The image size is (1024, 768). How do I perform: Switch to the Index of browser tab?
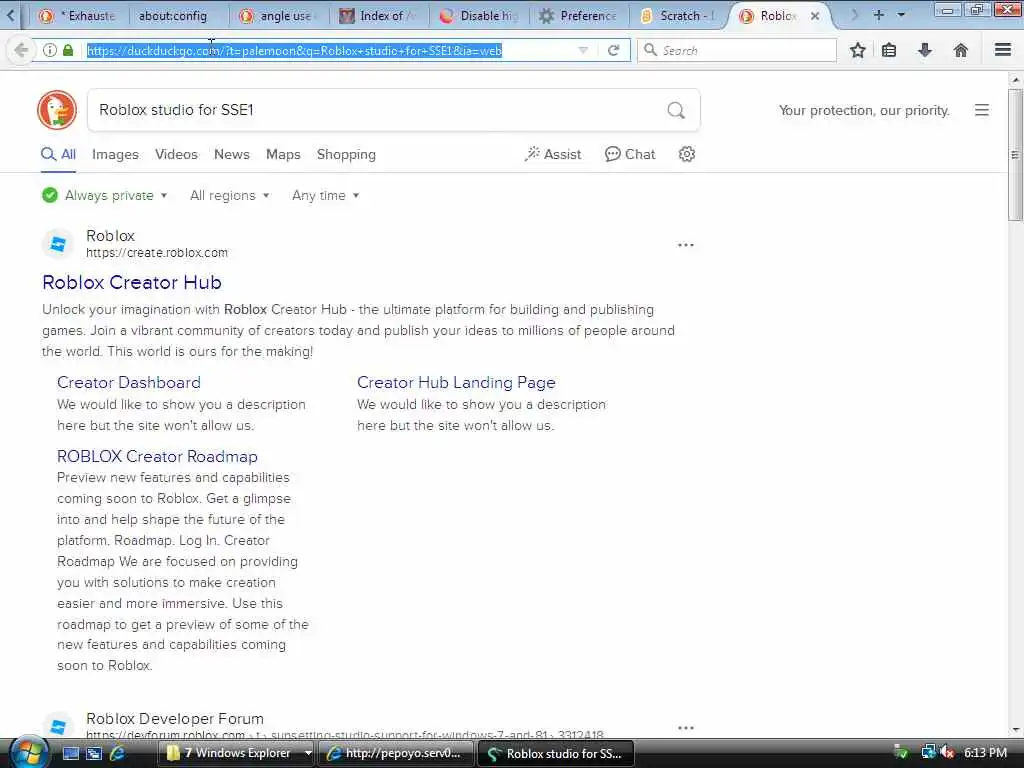(379, 16)
